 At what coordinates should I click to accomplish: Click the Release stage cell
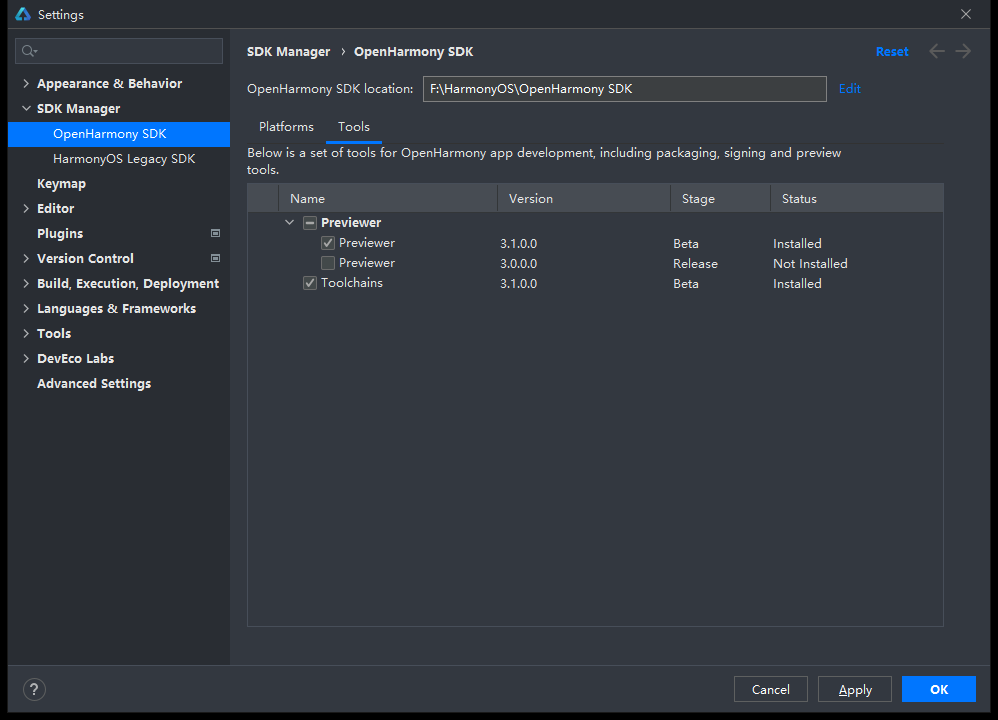click(x=695, y=264)
